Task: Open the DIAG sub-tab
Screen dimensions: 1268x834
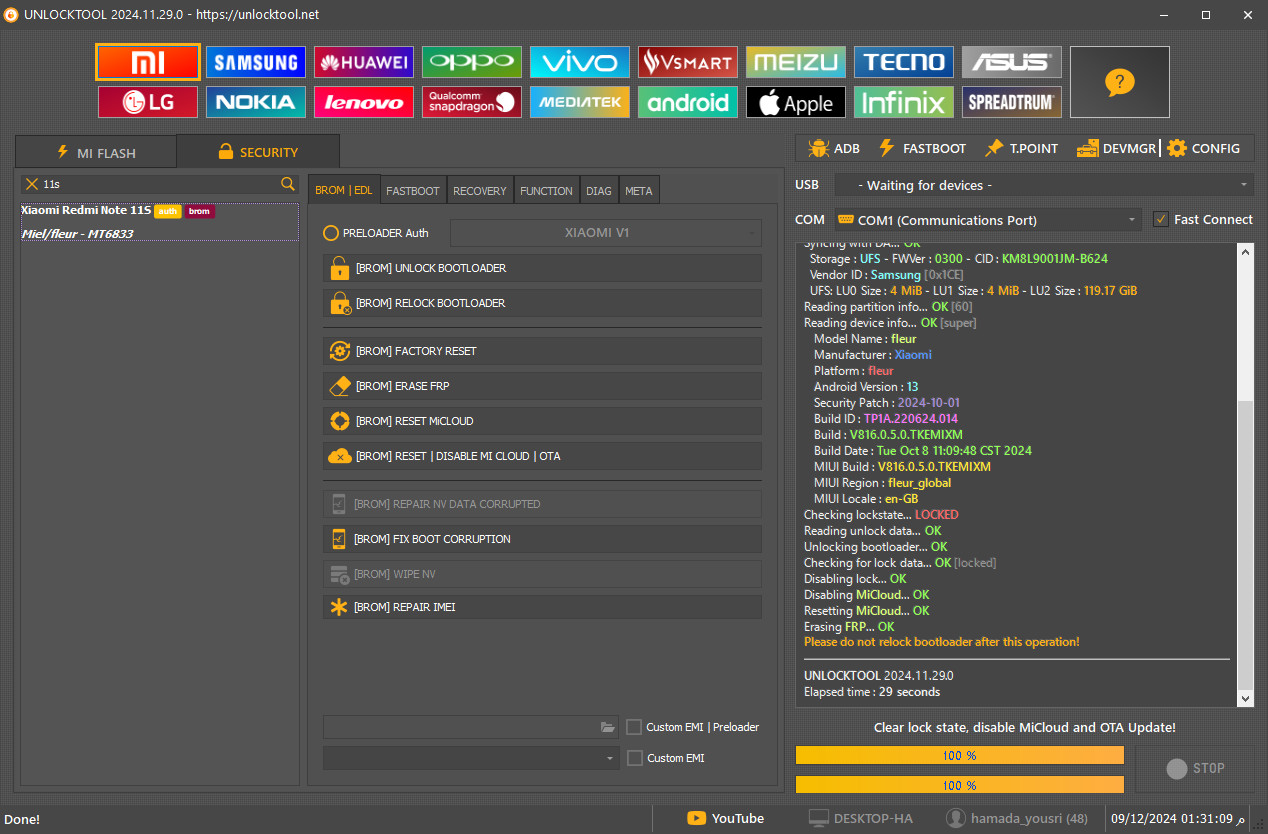Action: 599,190
